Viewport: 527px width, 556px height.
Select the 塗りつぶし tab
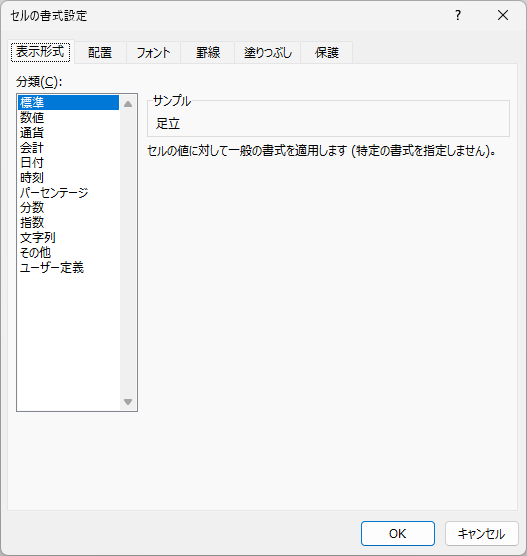(x=268, y=52)
